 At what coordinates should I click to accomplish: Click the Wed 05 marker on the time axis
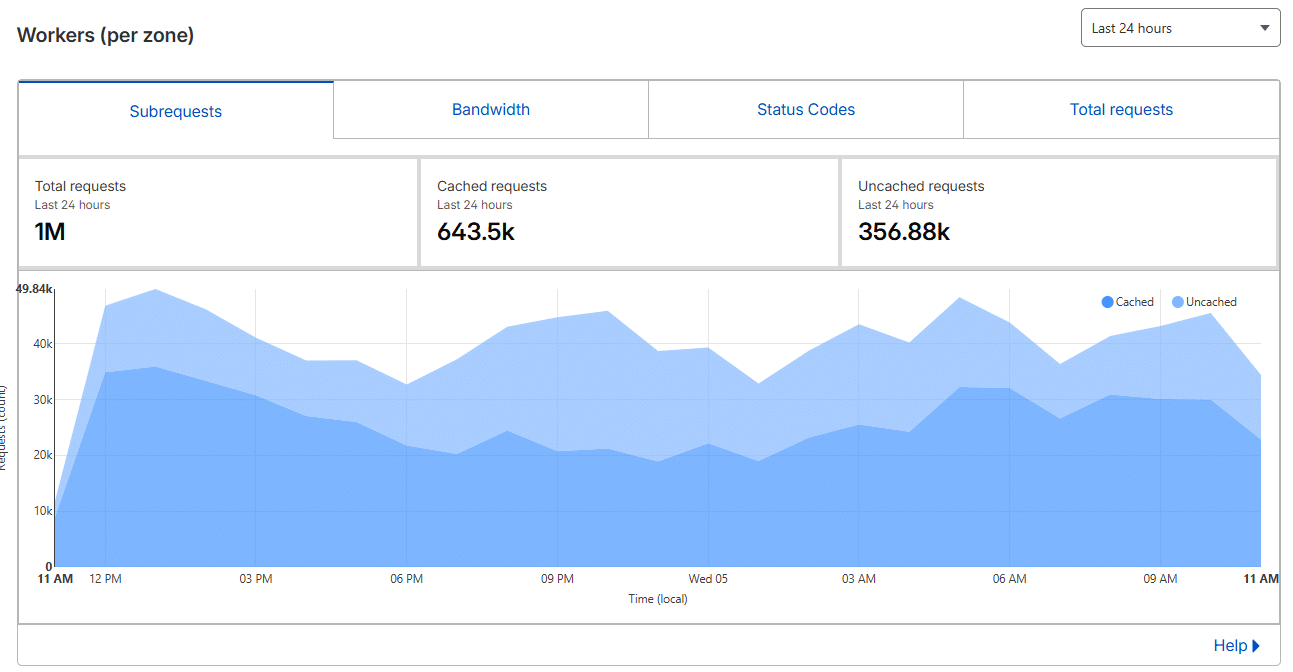tap(708, 579)
